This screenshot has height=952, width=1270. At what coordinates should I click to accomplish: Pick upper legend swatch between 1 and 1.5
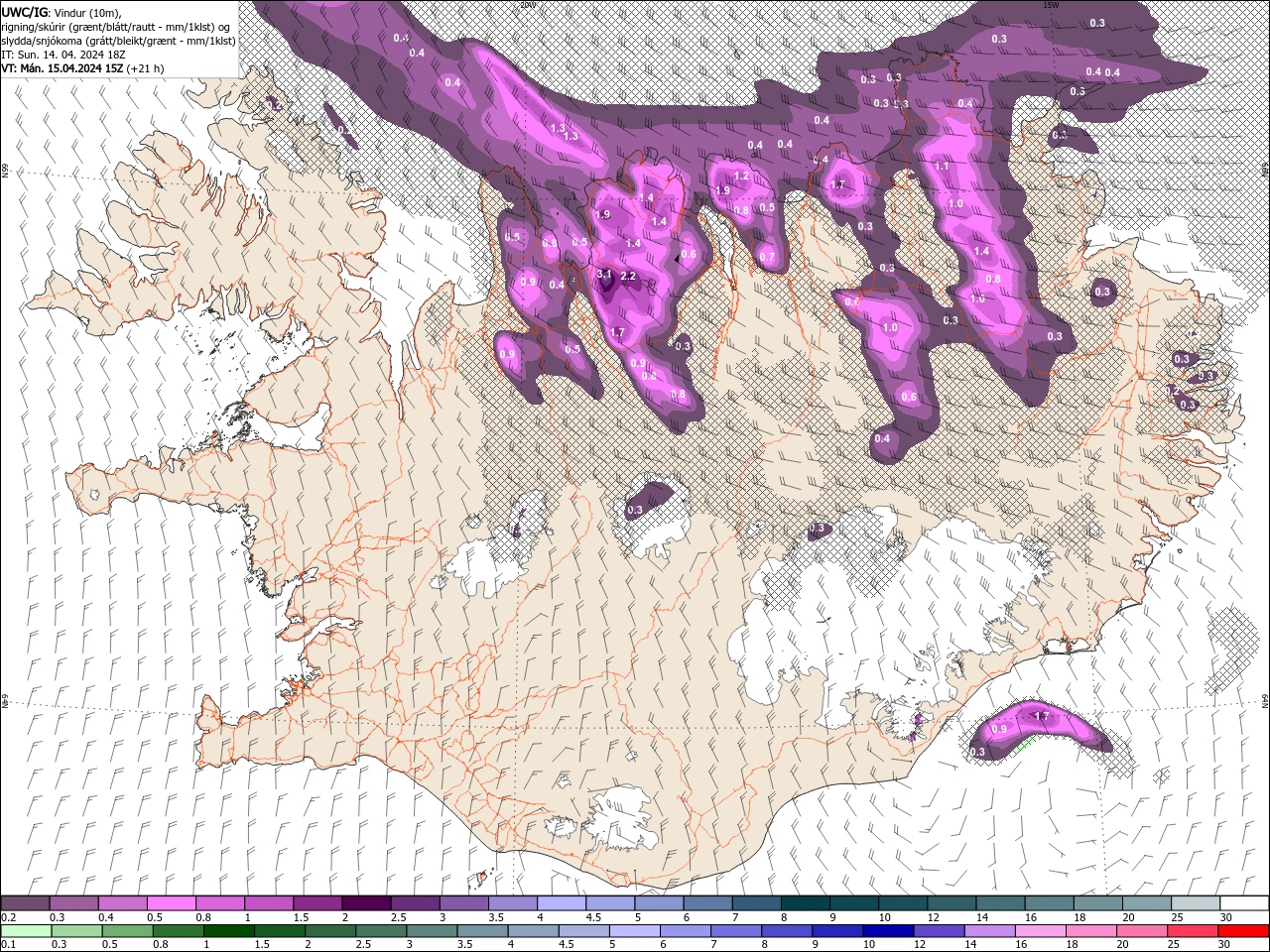(x=269, y=902)
